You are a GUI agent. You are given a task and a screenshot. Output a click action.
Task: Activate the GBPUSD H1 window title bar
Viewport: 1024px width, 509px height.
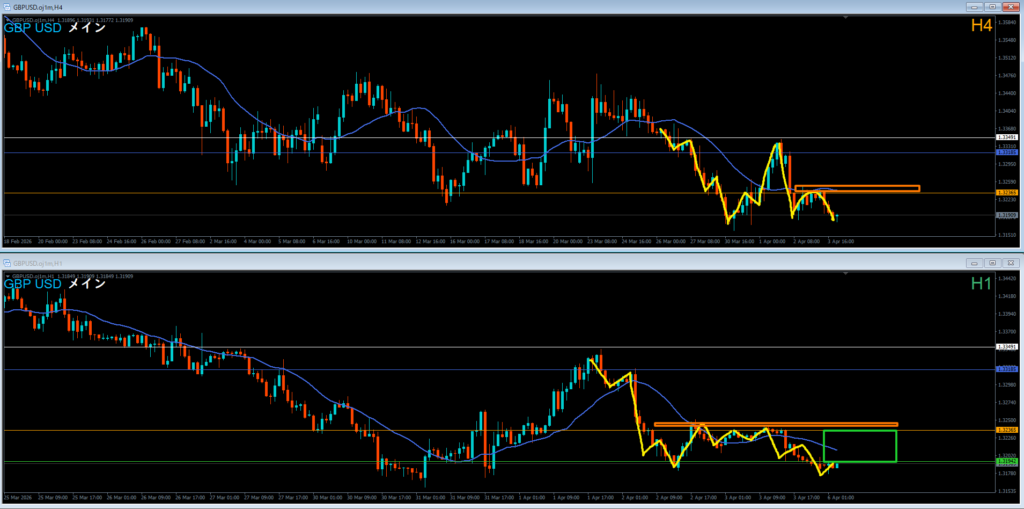pos(500,262)
